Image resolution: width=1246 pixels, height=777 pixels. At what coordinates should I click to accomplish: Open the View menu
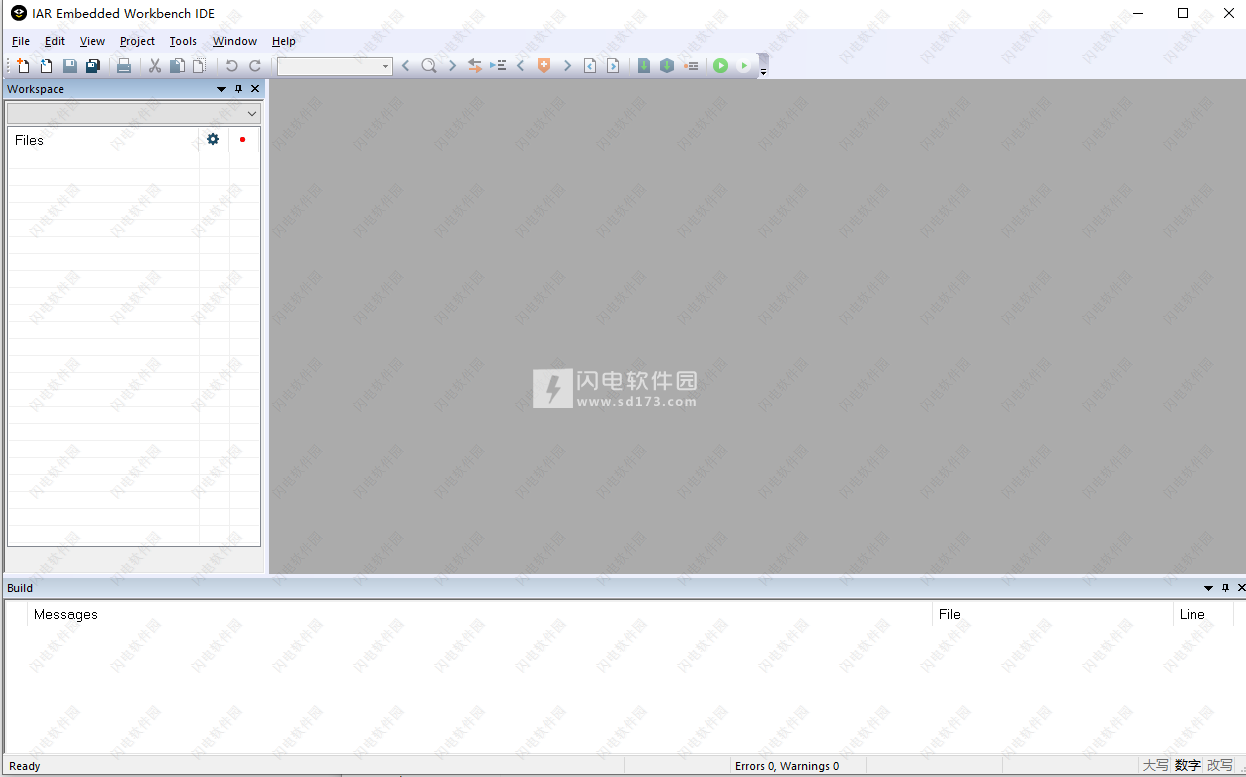coord(92,41)
